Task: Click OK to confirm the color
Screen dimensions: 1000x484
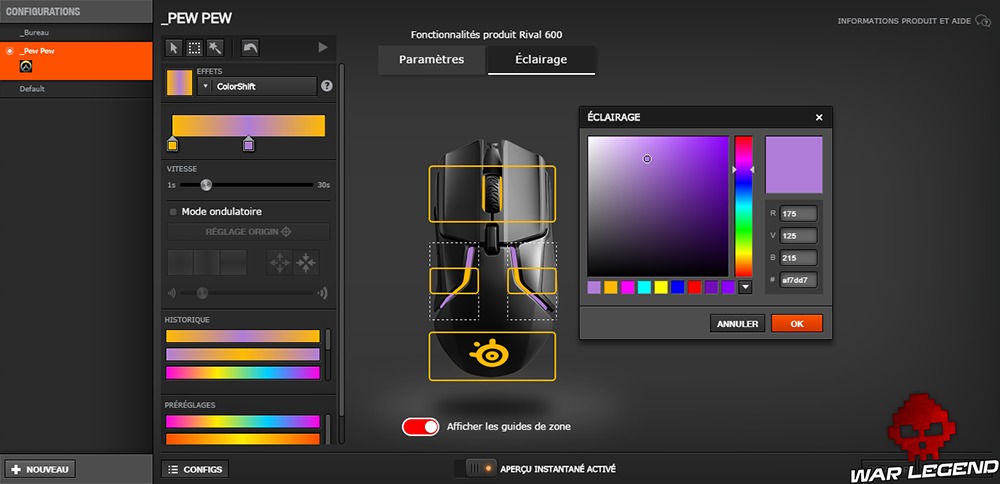Action: (796, 323)
